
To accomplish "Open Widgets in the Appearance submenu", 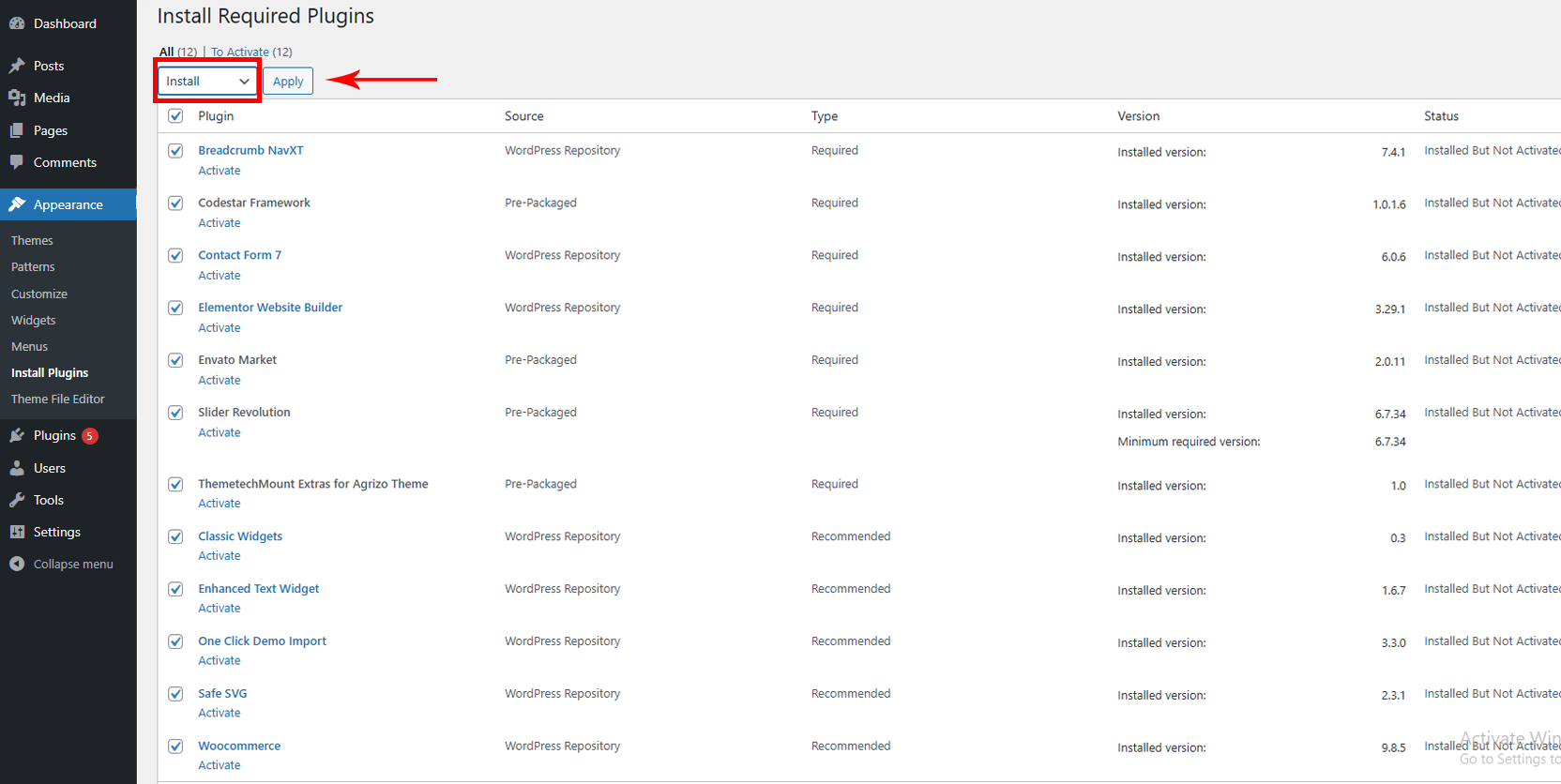I will click(x=34, y=320).
